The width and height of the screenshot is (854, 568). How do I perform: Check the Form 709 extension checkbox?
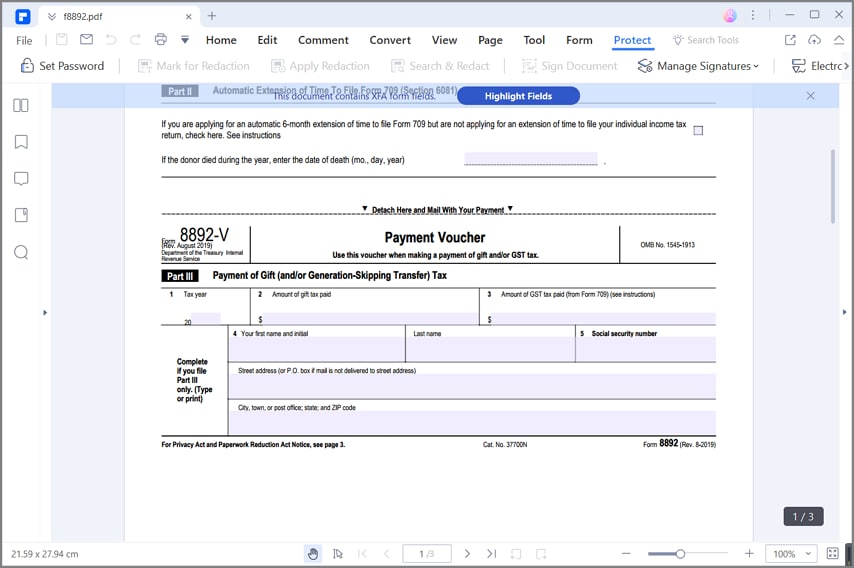698,130
